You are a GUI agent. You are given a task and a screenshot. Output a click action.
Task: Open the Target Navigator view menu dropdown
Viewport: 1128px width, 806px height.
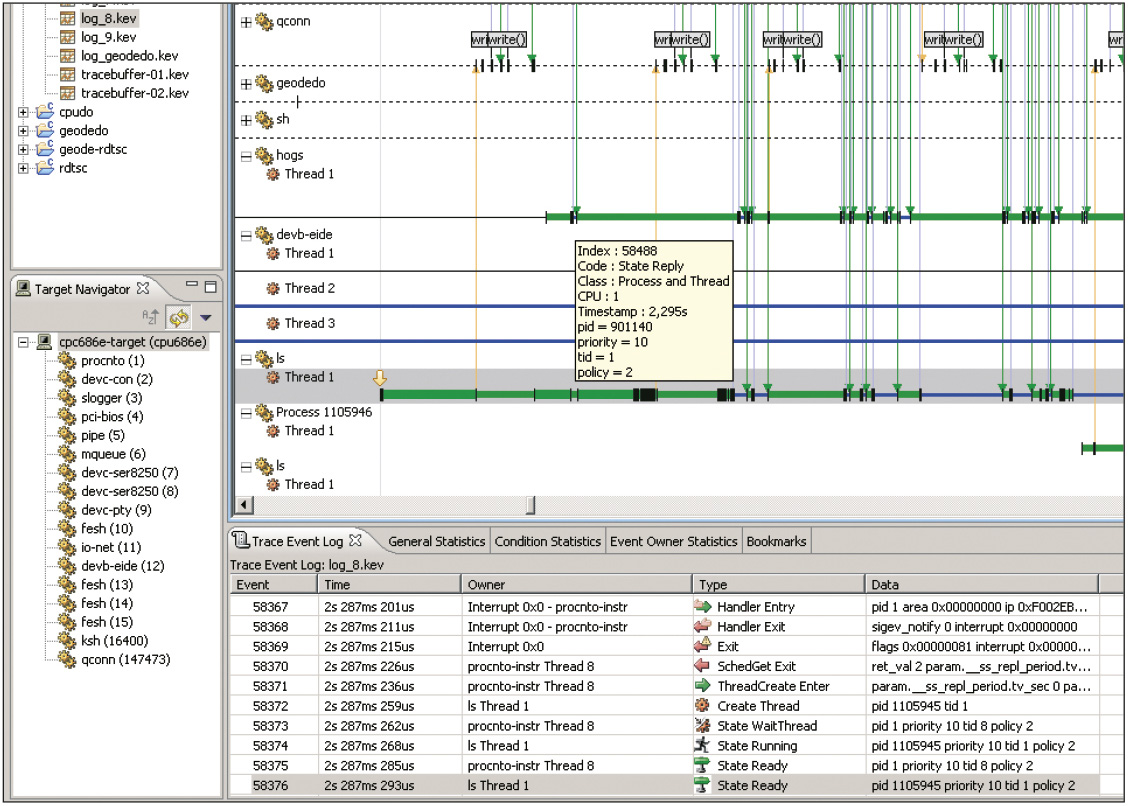(x=206, y=318)
